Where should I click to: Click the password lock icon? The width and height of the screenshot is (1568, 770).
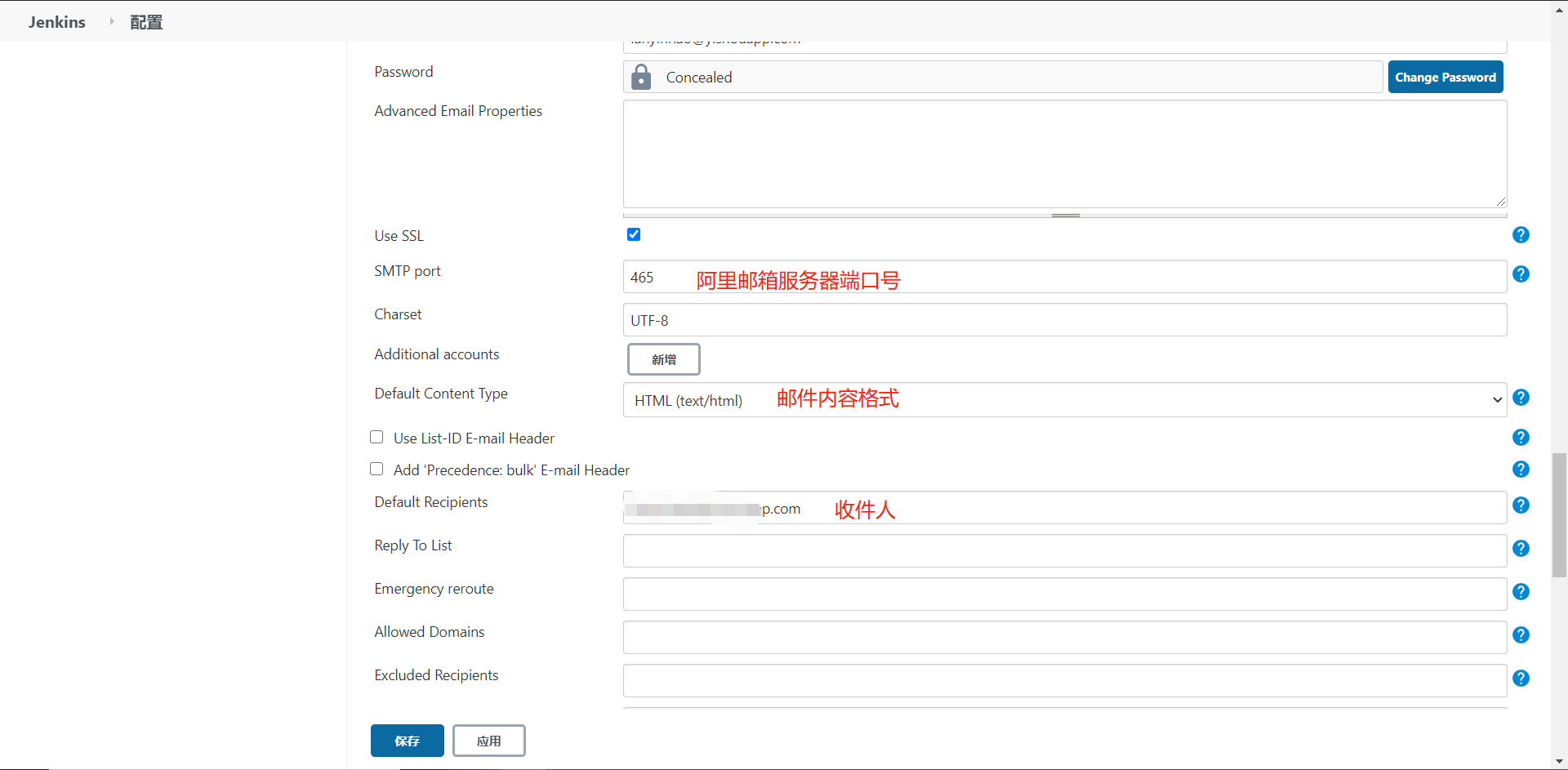(642, 77)
